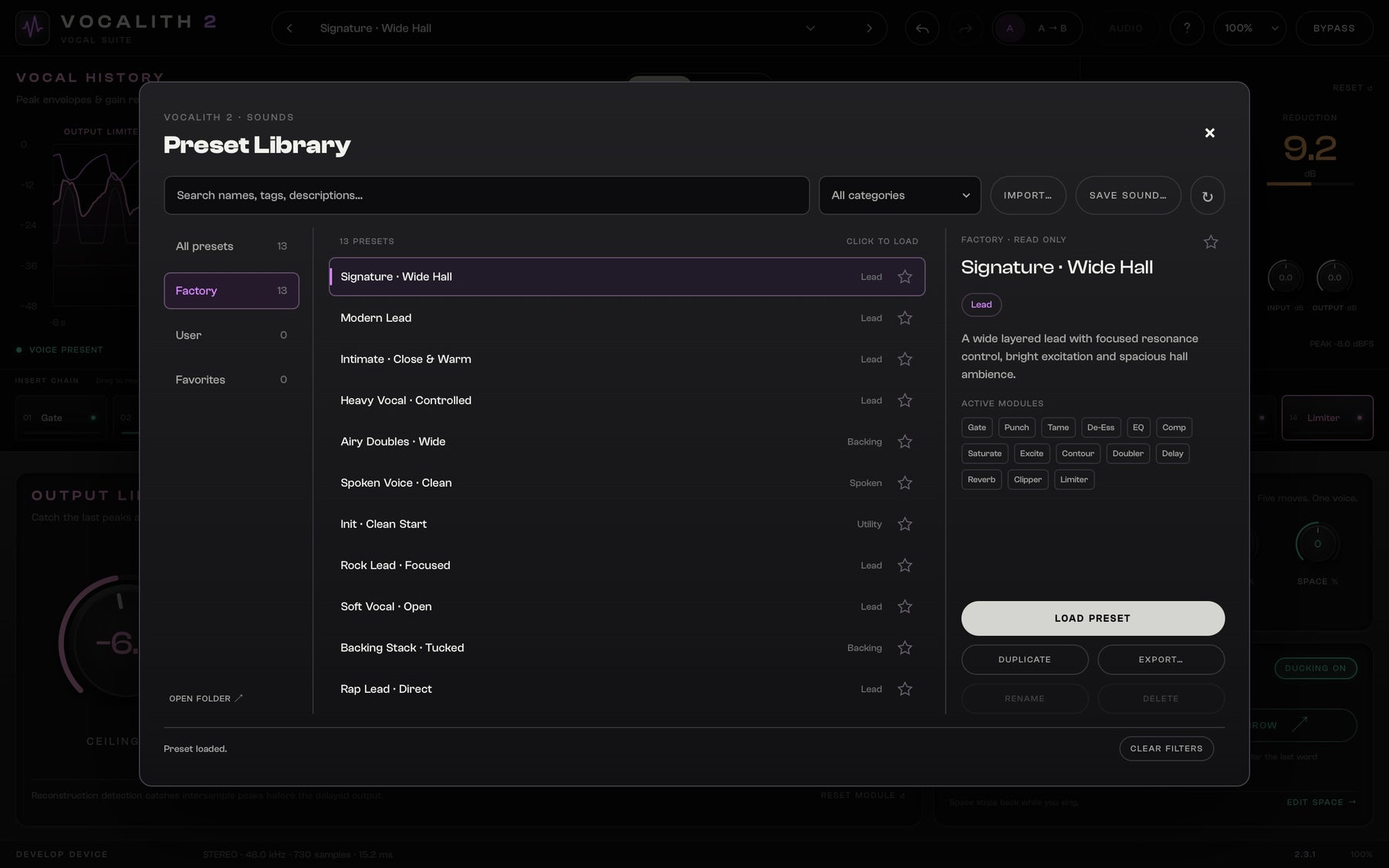Click the preset search input field
This screenshot has width=1389, height=868.
click(x=486, y=195)
